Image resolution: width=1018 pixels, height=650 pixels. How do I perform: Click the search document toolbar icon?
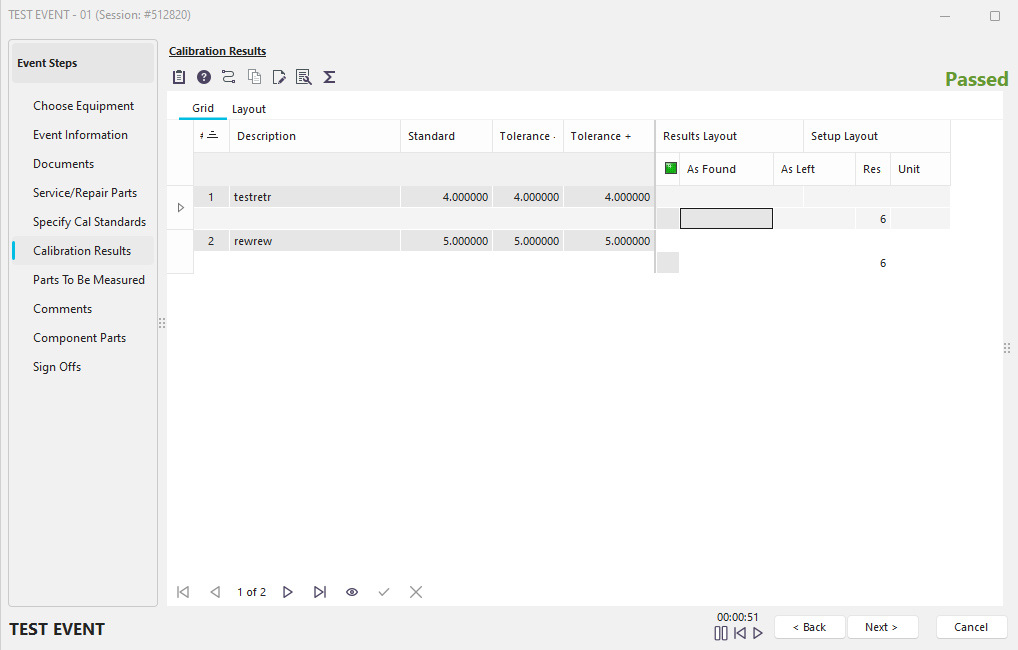tap(304, 77)
